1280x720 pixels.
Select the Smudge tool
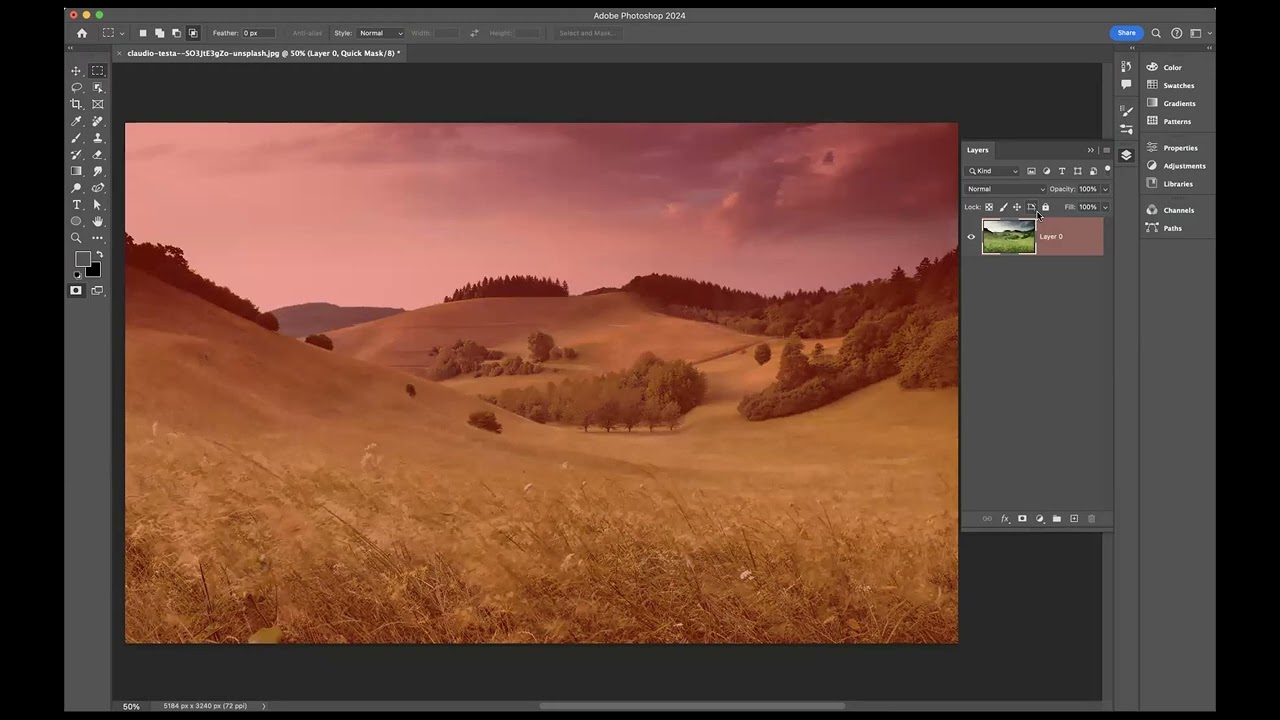[x=97, y=171]
